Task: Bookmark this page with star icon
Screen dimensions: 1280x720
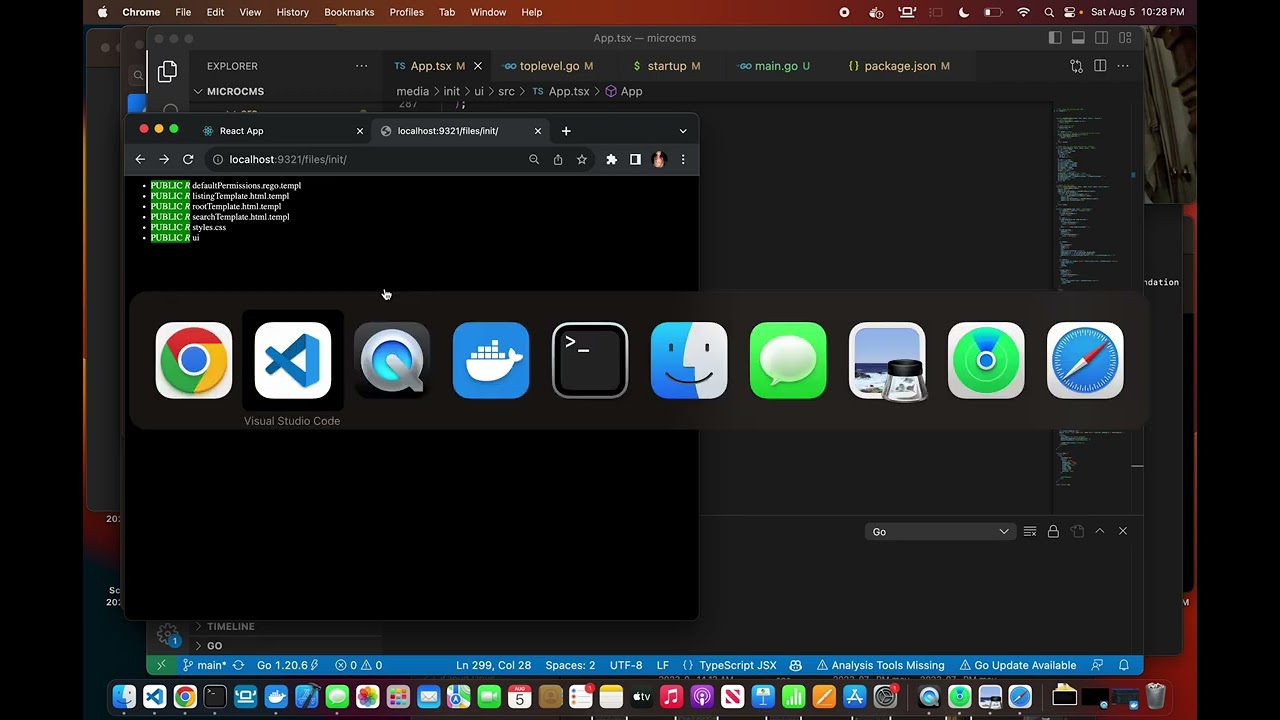Action: click(x=581, y=159)
